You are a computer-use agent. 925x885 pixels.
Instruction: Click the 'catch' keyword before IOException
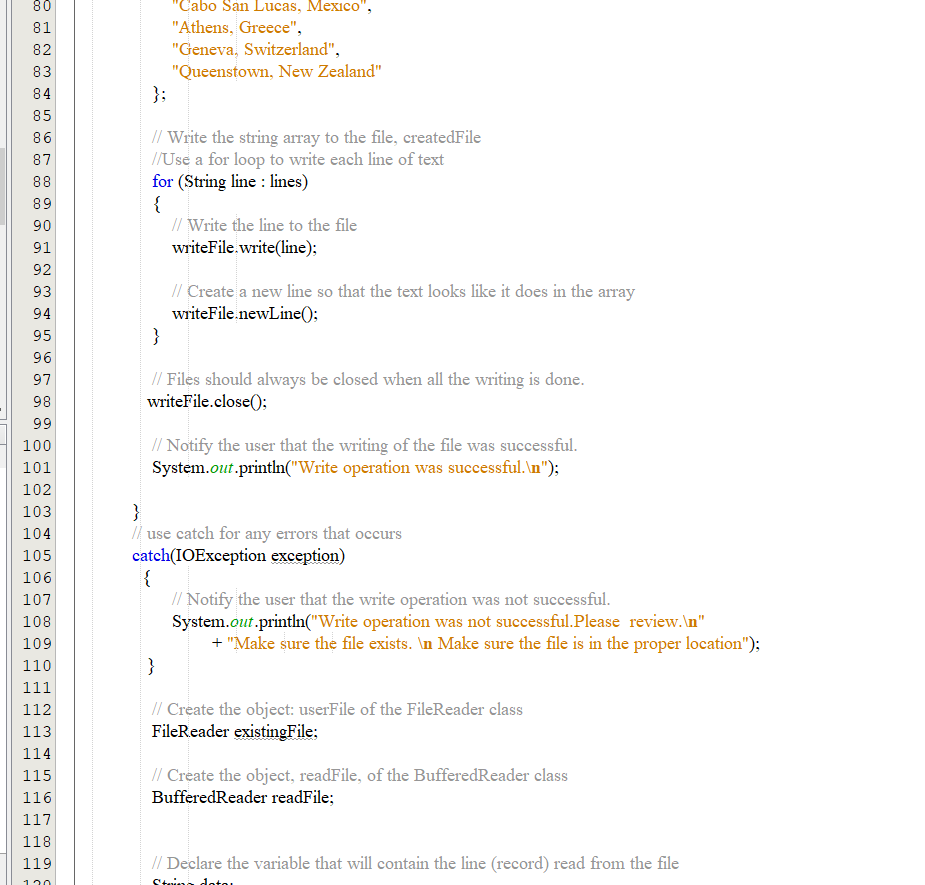click(151, 556)
